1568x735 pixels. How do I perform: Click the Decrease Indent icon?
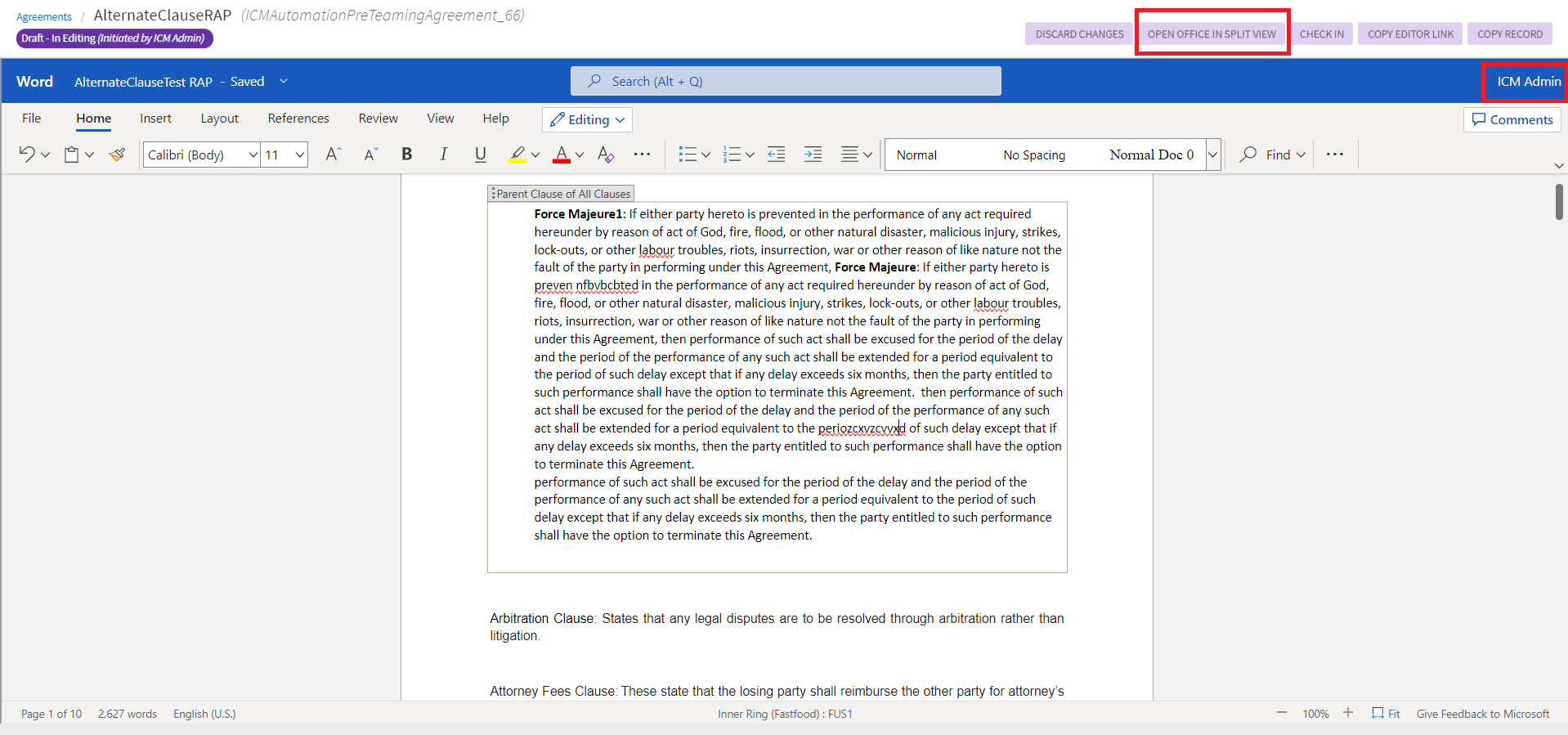776,155
